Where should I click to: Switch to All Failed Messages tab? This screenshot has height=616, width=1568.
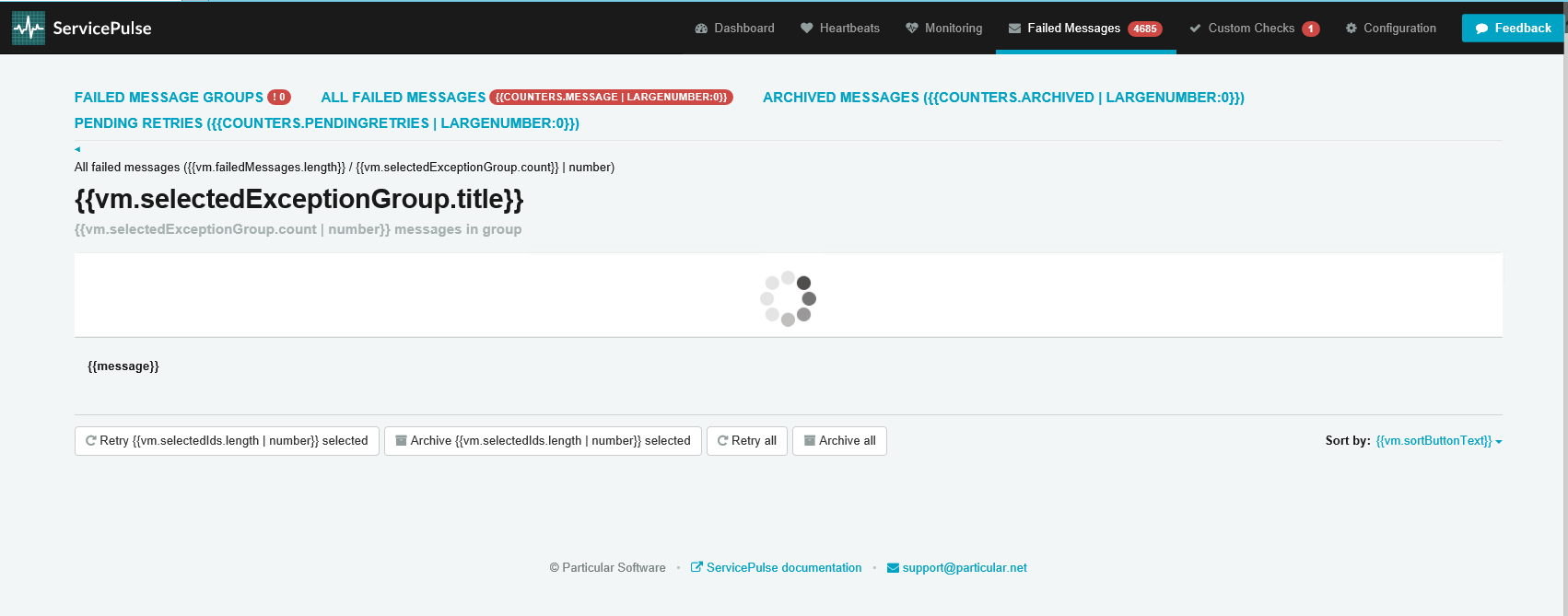pos(404,97)
